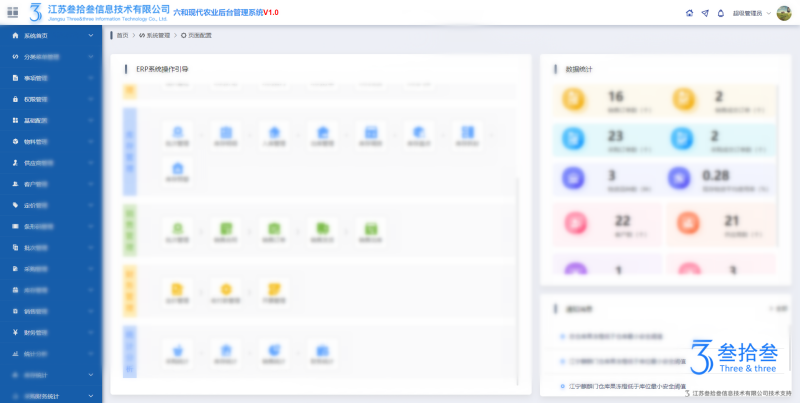Click the user avatar picture
This screenshot has height=403, width=800.
click(784, 13)
